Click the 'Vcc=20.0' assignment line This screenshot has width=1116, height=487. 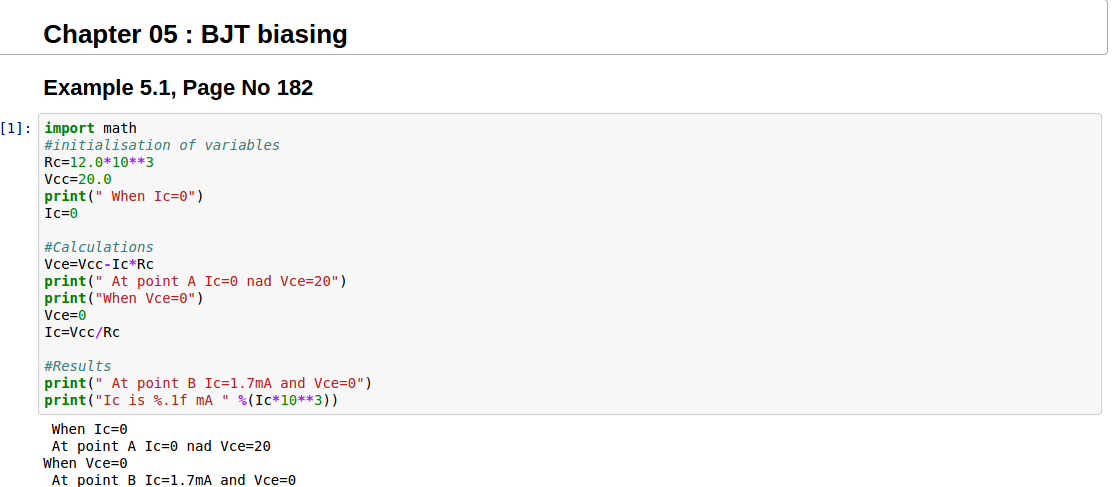pos(78,179)
